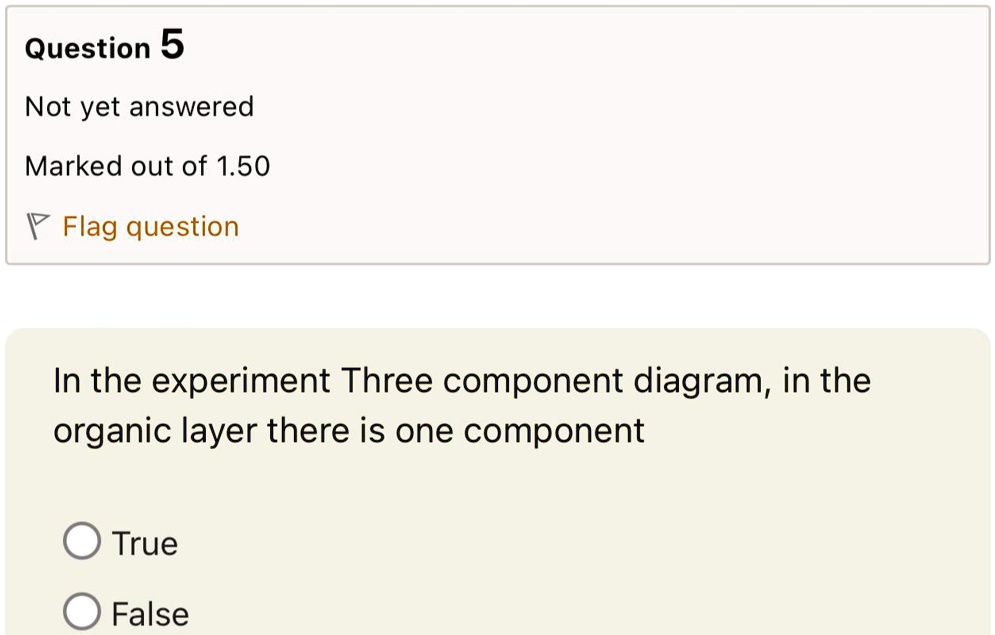Viewport: 995px width, 635px height.
Task: Select the False radio button
Action: point(82,612)
